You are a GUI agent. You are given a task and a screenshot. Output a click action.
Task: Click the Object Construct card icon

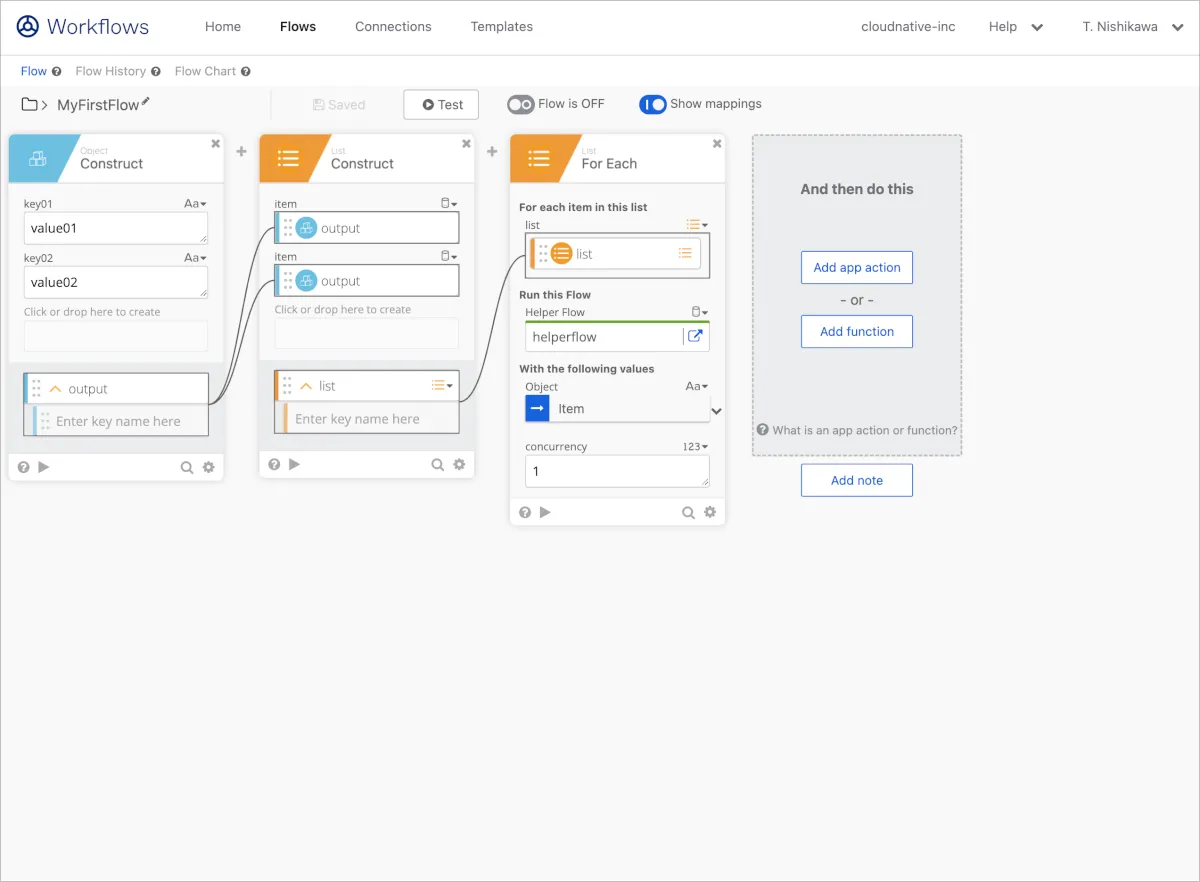(x=37, y=158)
